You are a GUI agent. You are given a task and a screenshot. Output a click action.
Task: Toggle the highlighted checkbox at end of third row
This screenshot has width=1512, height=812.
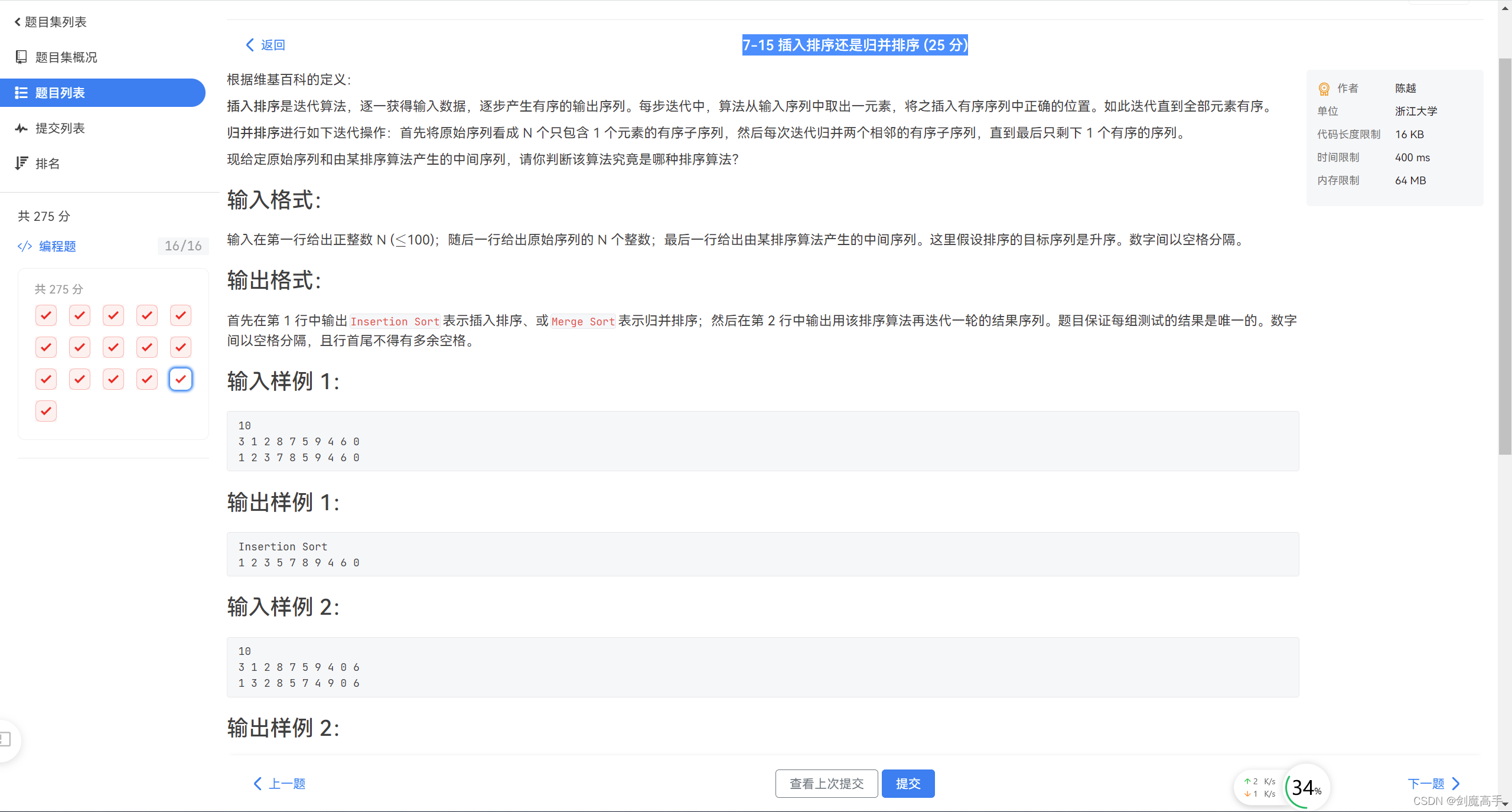(181, 379)
